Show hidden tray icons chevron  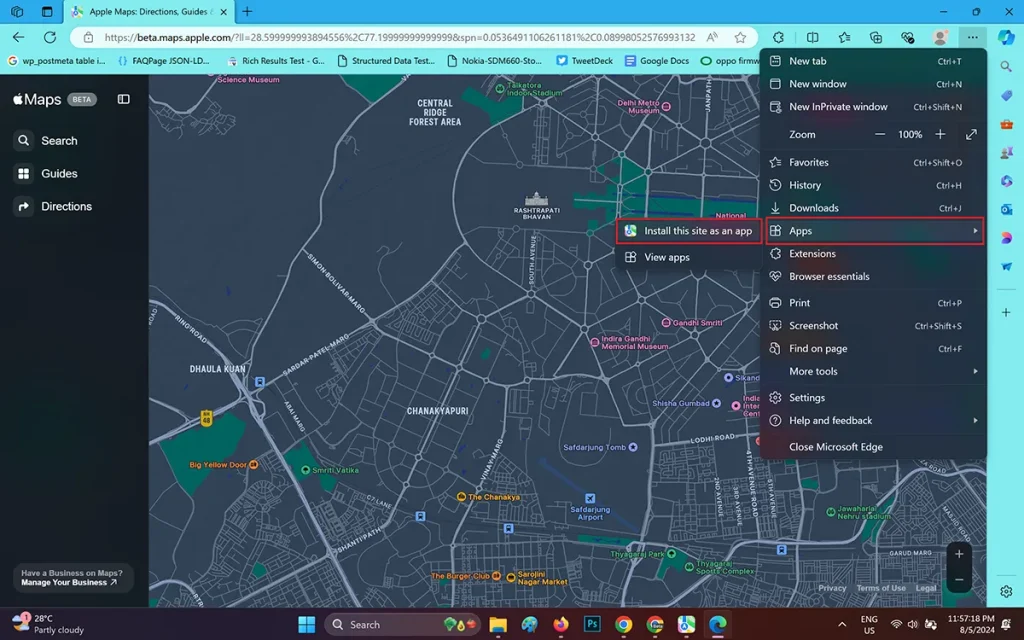842,624
